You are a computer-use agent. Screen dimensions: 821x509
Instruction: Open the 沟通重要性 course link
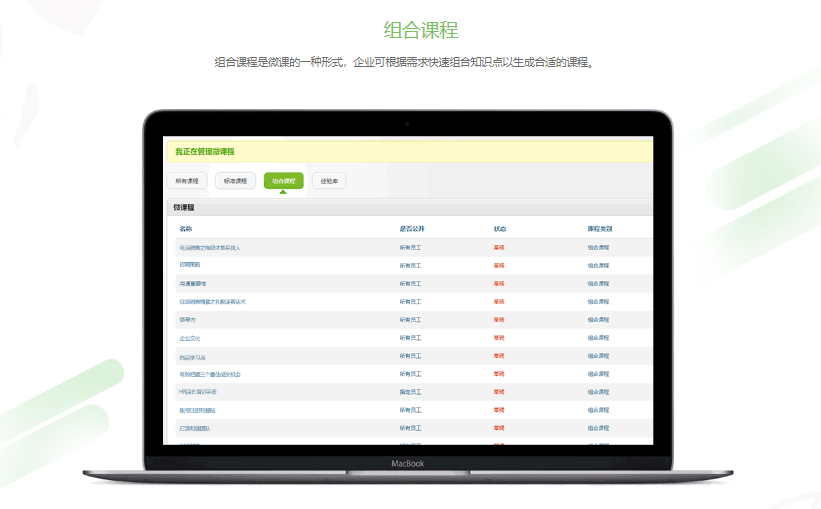click(x=193, y=283)
